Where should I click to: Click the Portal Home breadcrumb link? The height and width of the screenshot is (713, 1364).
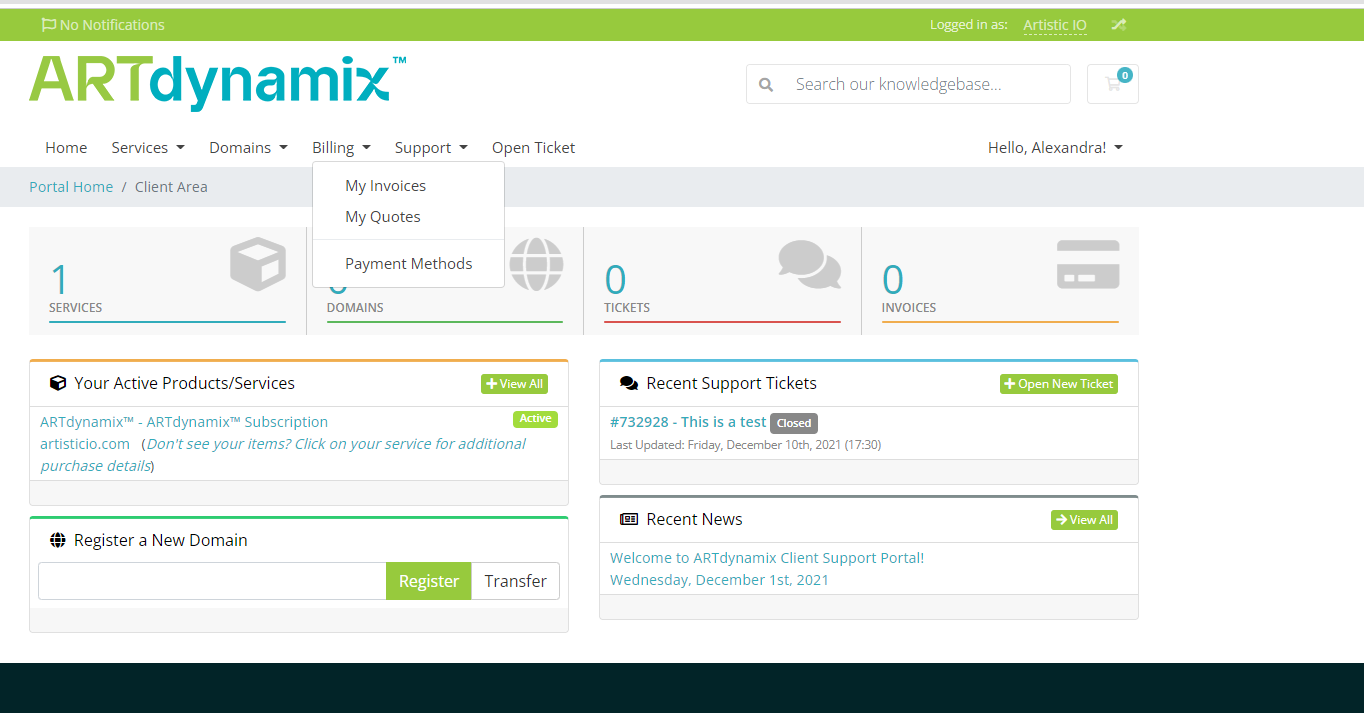(71, 187)
